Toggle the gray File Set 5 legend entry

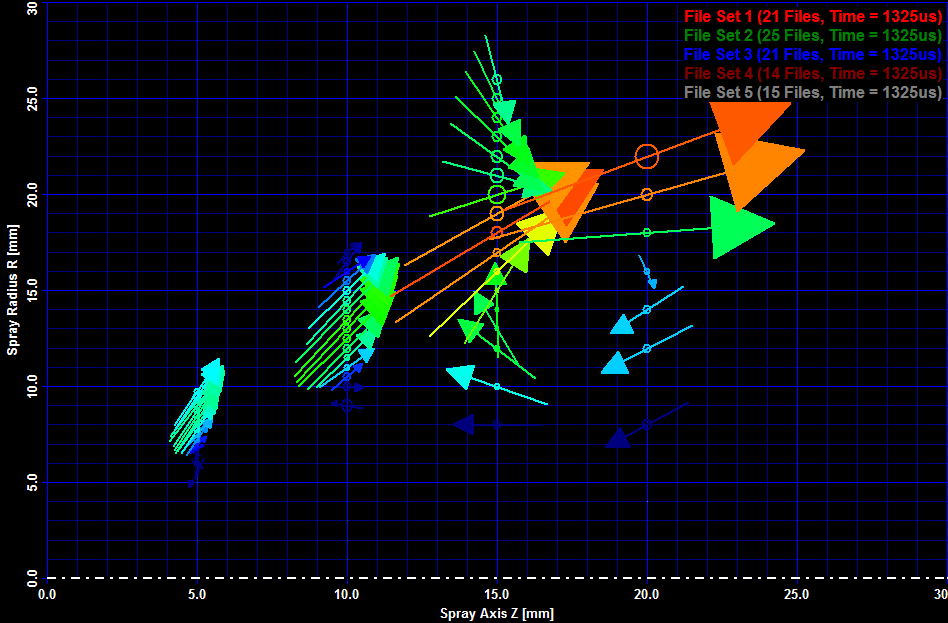[812, 92]
